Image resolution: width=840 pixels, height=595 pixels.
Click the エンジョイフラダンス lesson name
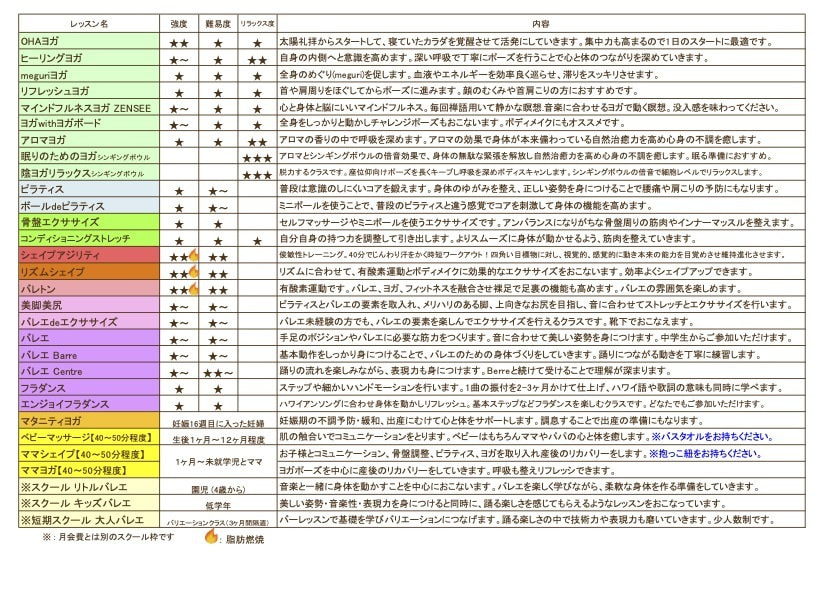pos(64,404)
